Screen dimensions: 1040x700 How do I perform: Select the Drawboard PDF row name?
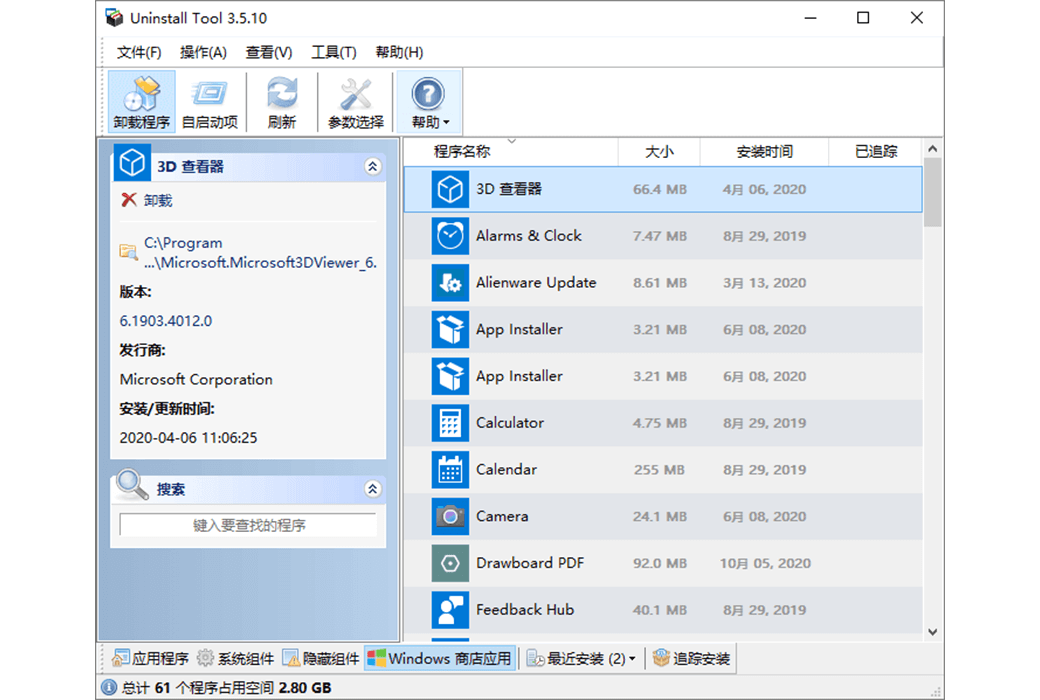[530, 563]
